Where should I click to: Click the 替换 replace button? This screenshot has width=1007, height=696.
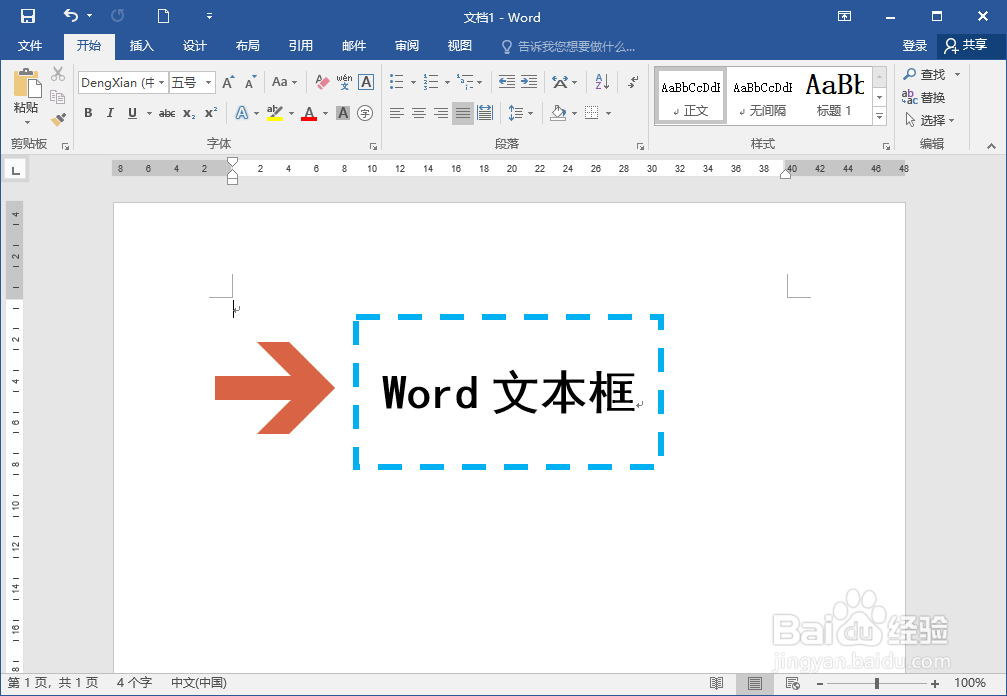924,98
